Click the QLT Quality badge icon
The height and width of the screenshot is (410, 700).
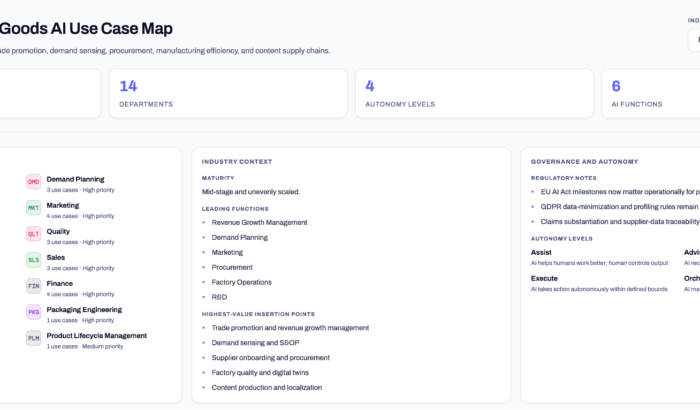34,234
